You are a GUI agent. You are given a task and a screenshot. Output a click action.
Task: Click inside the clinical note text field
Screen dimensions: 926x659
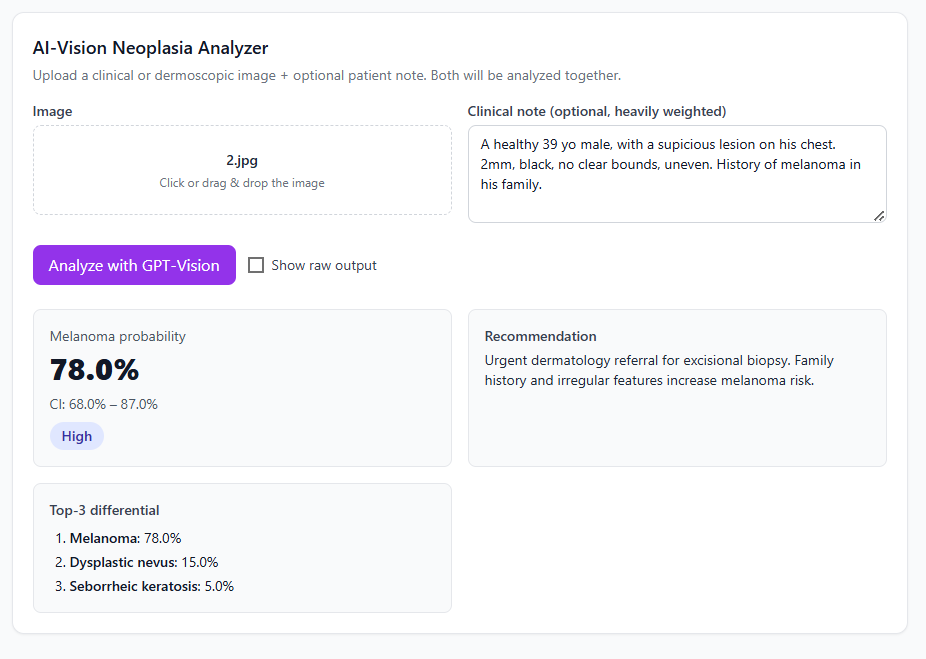pos(676,170)
